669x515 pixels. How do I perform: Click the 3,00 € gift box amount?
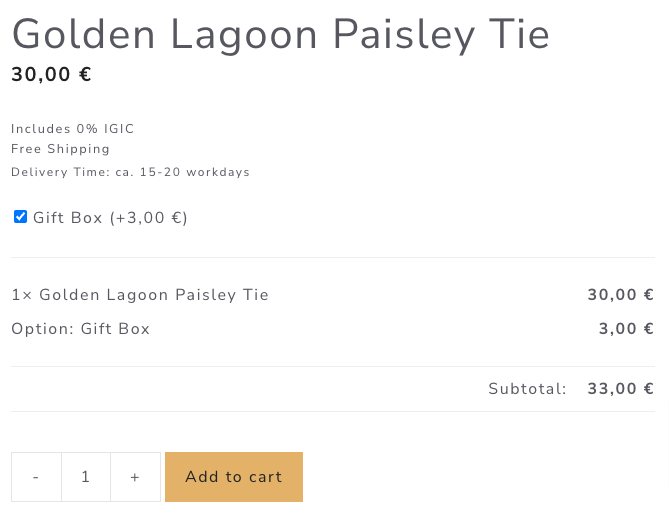[x=626, y=329]
